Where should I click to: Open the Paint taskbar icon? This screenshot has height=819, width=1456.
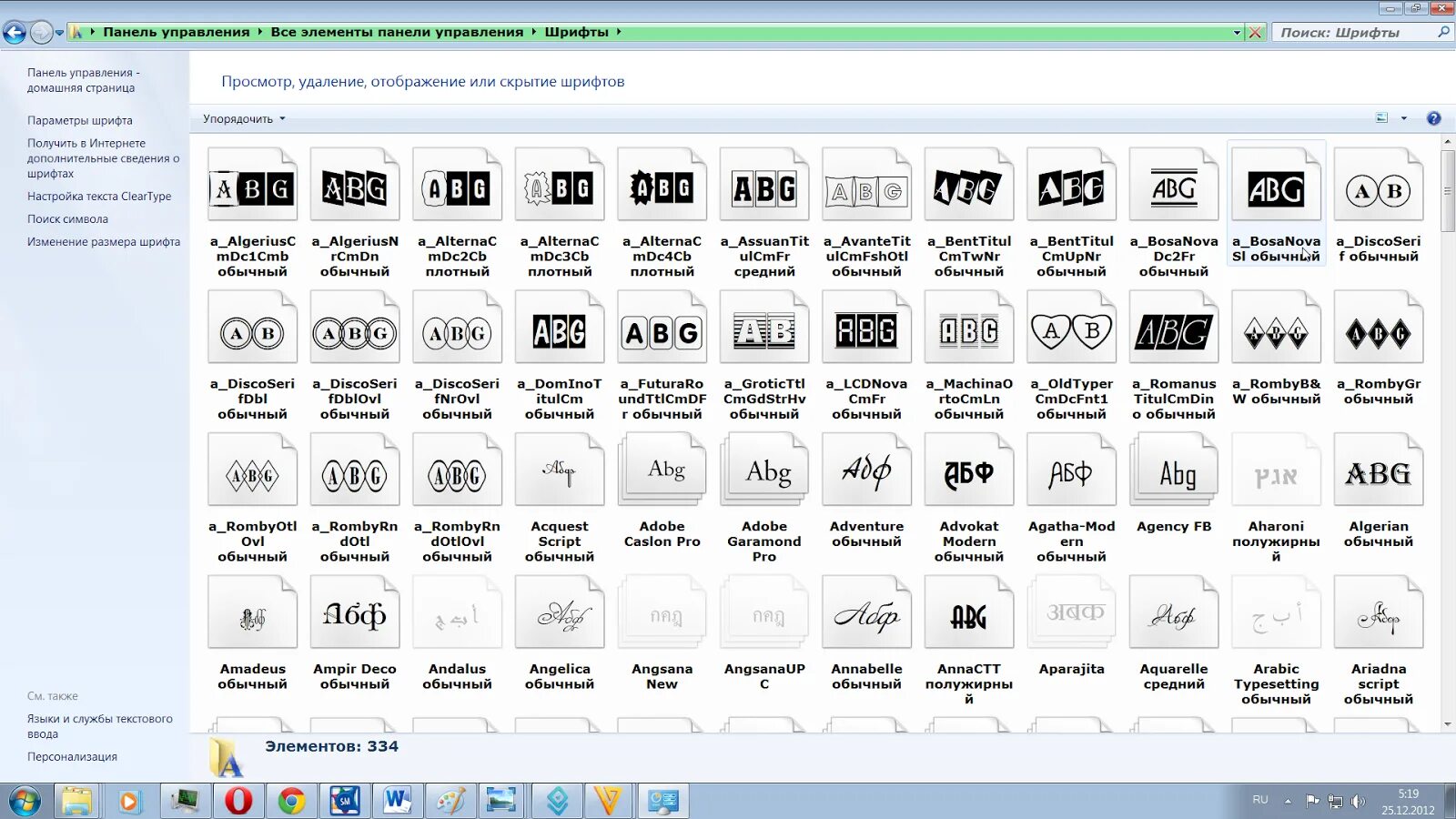(450, 801)
